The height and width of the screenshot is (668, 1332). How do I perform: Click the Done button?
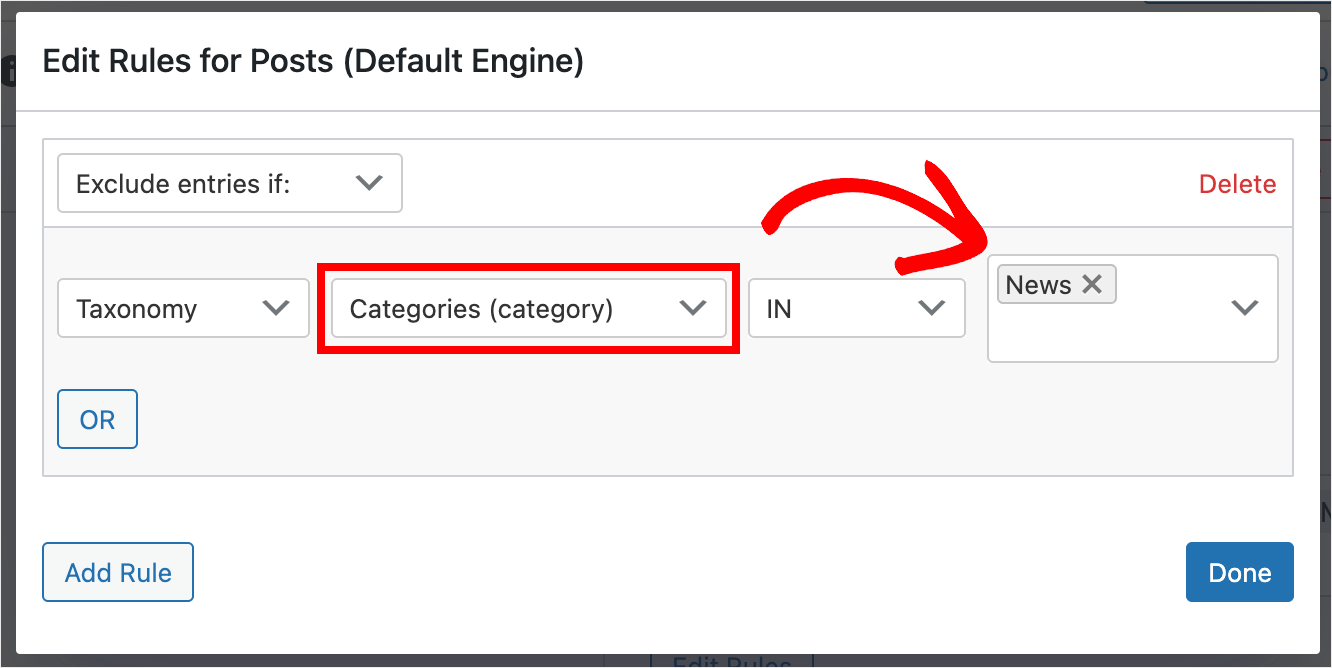1240,573
